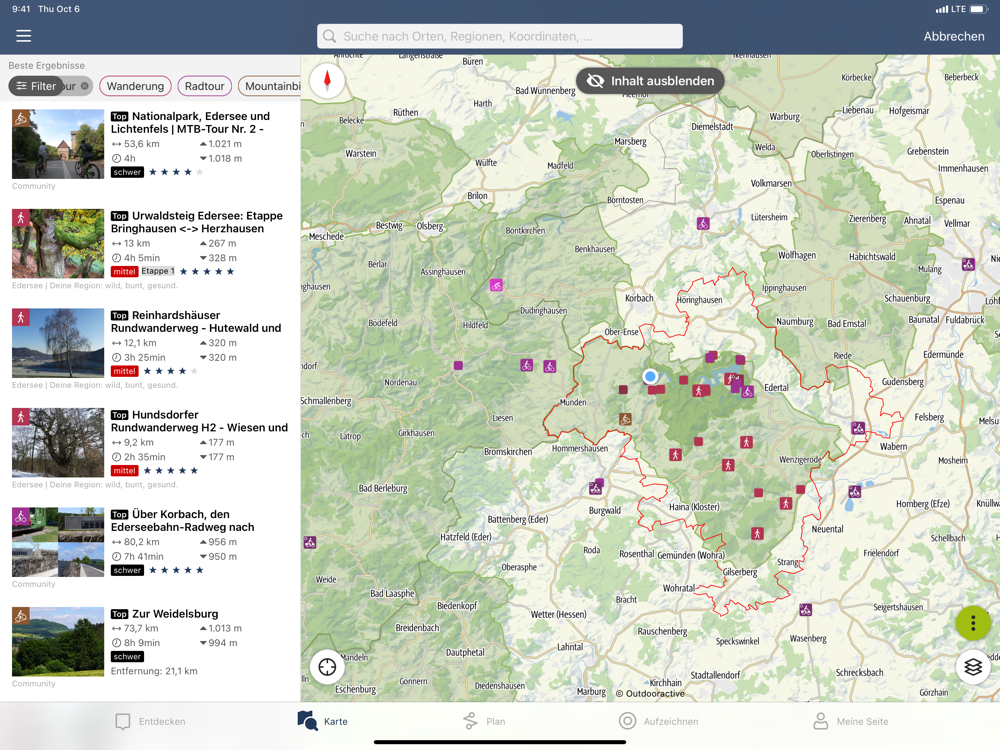1000x750 pixels.
Task: Switch to Meine Seite tab
Action: (850, 721)
